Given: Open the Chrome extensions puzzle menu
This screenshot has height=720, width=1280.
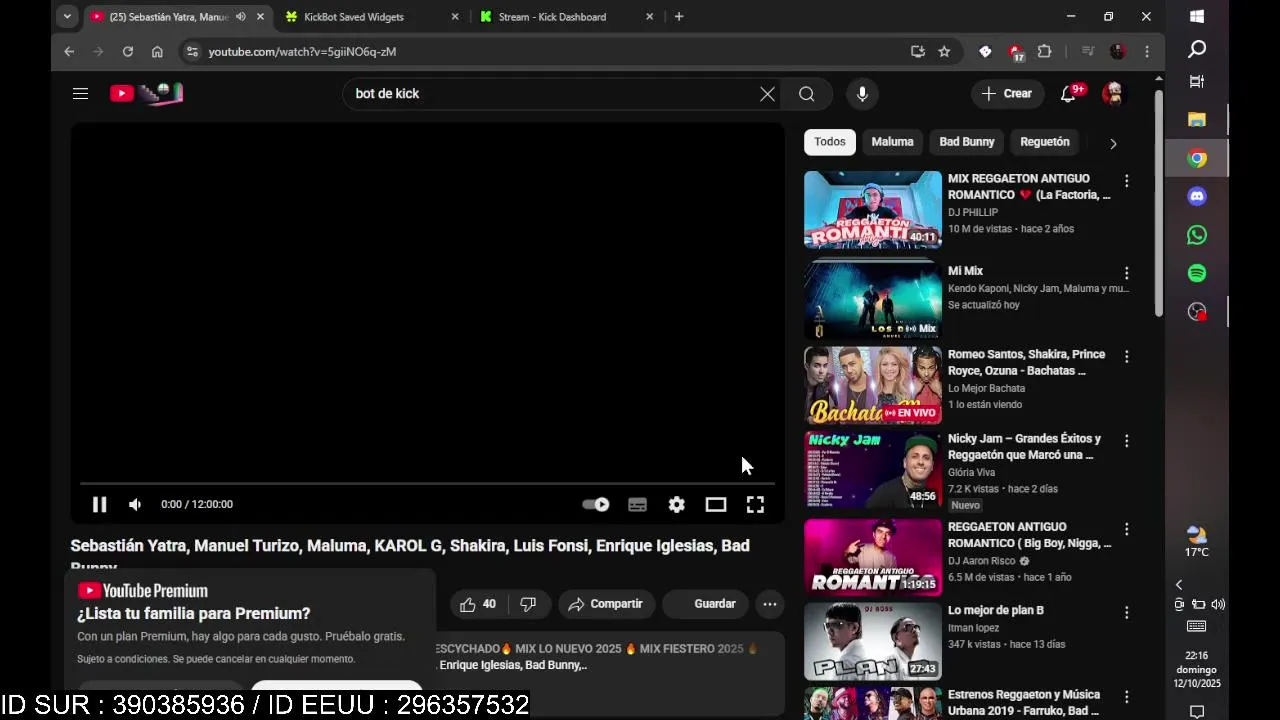Looking at the screenshot, I should coord(1045,52).
